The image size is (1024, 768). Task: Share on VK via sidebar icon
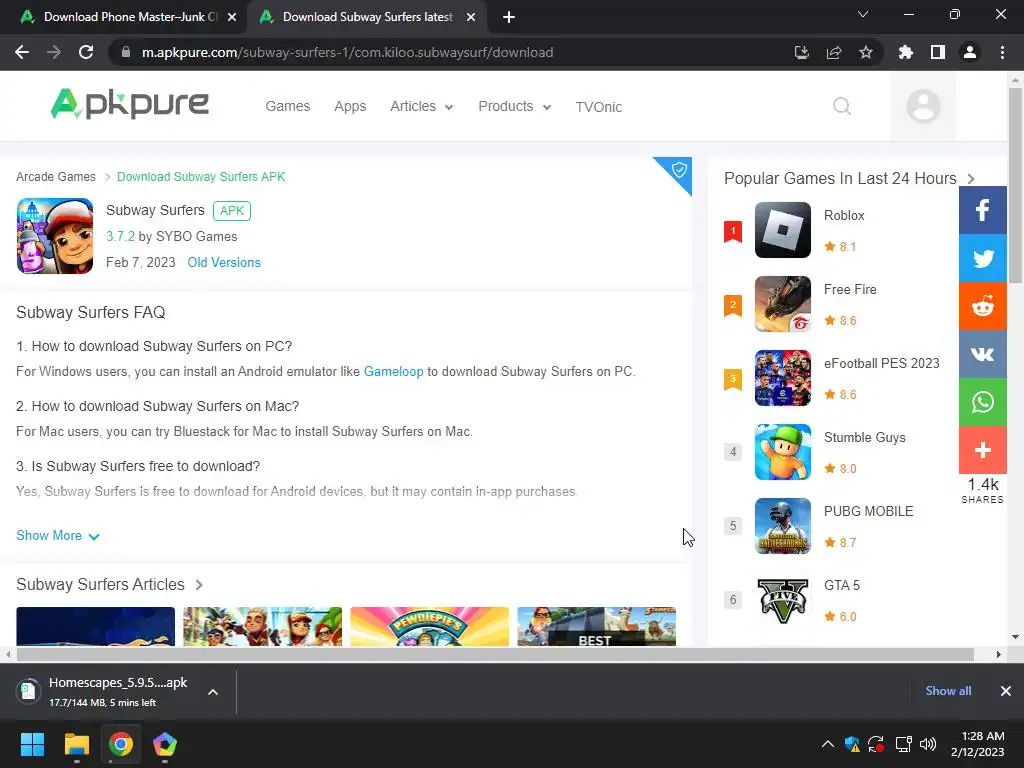point(982,354)
